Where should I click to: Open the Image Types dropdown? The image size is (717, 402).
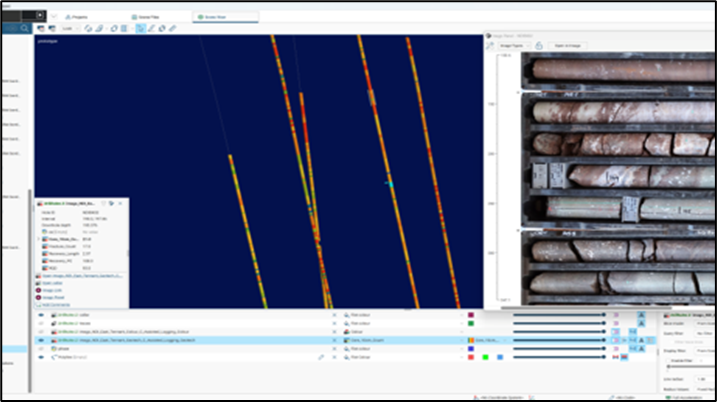[x=514, y=46]
